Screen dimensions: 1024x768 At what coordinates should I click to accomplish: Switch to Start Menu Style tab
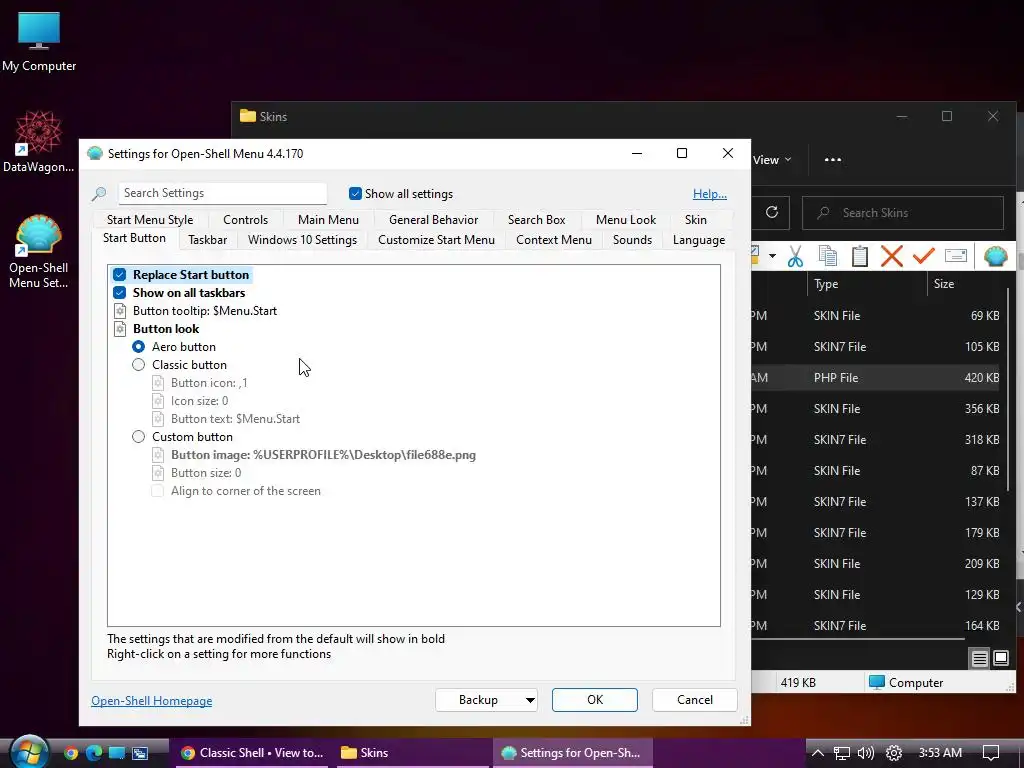pyautogui.click(x=150, y=220)
